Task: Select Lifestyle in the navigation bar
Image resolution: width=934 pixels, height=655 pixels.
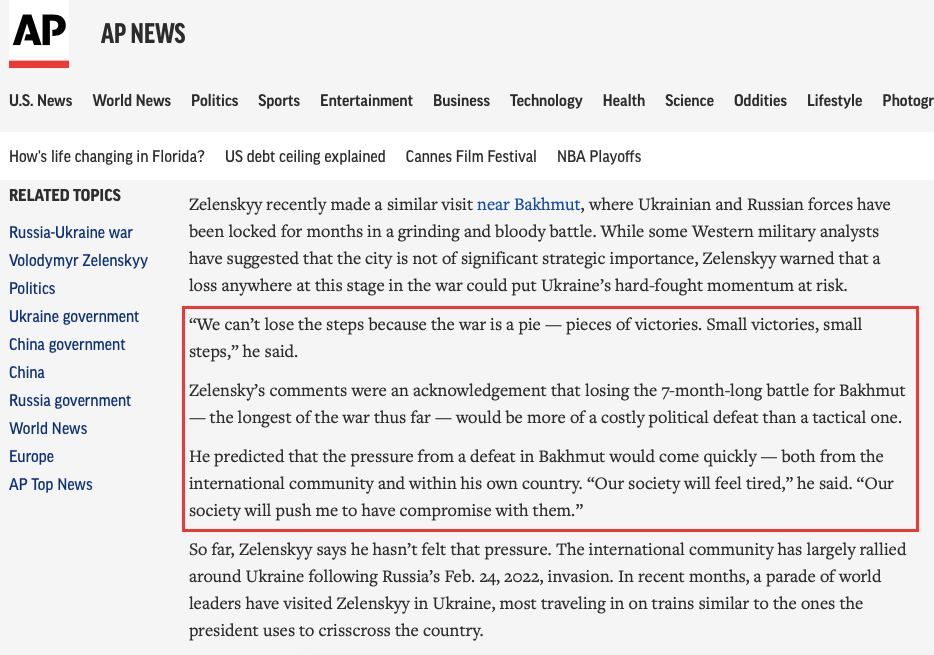Action: coord(835,101)
